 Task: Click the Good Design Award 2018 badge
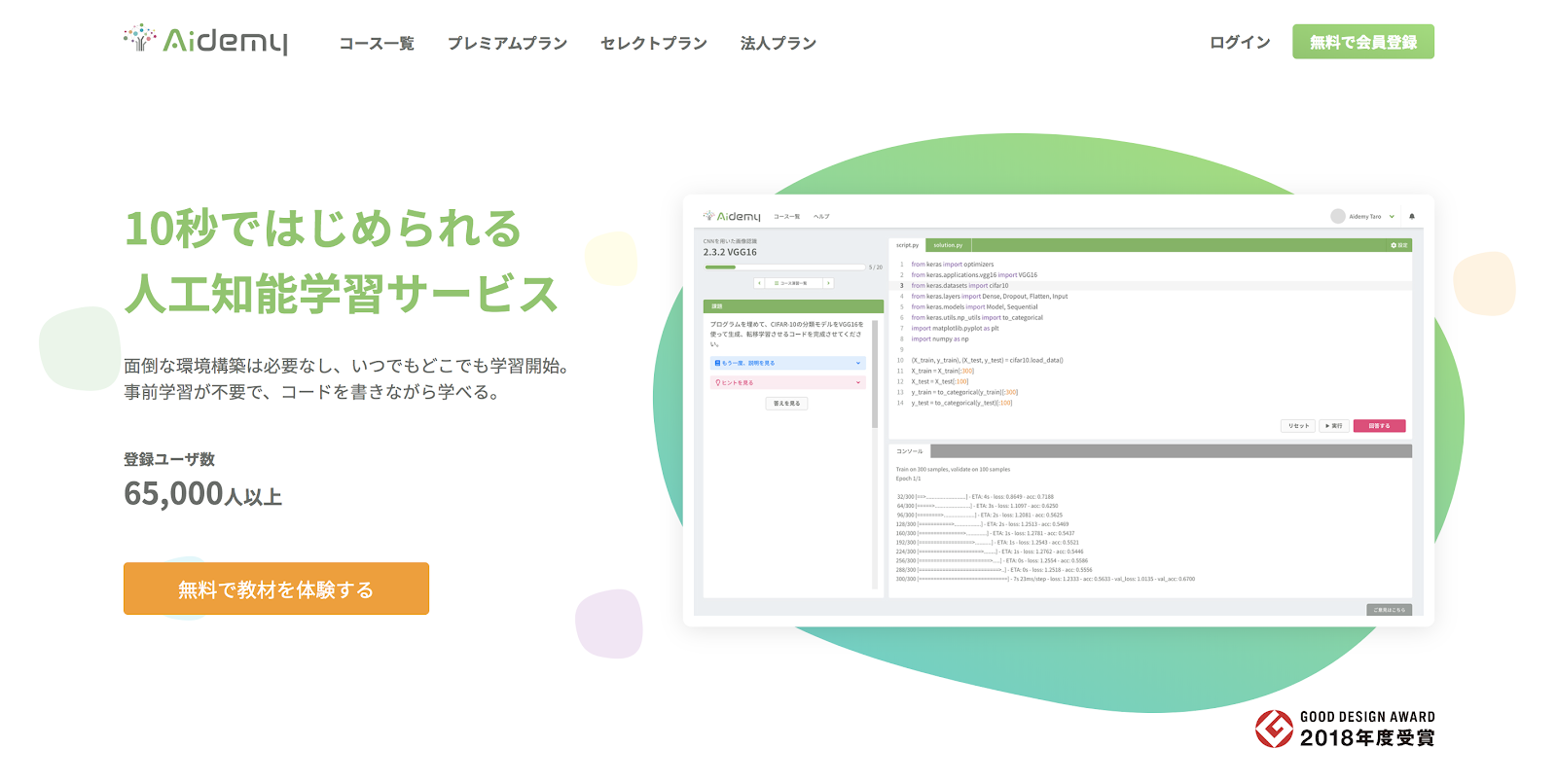[x=1345, y=729]
